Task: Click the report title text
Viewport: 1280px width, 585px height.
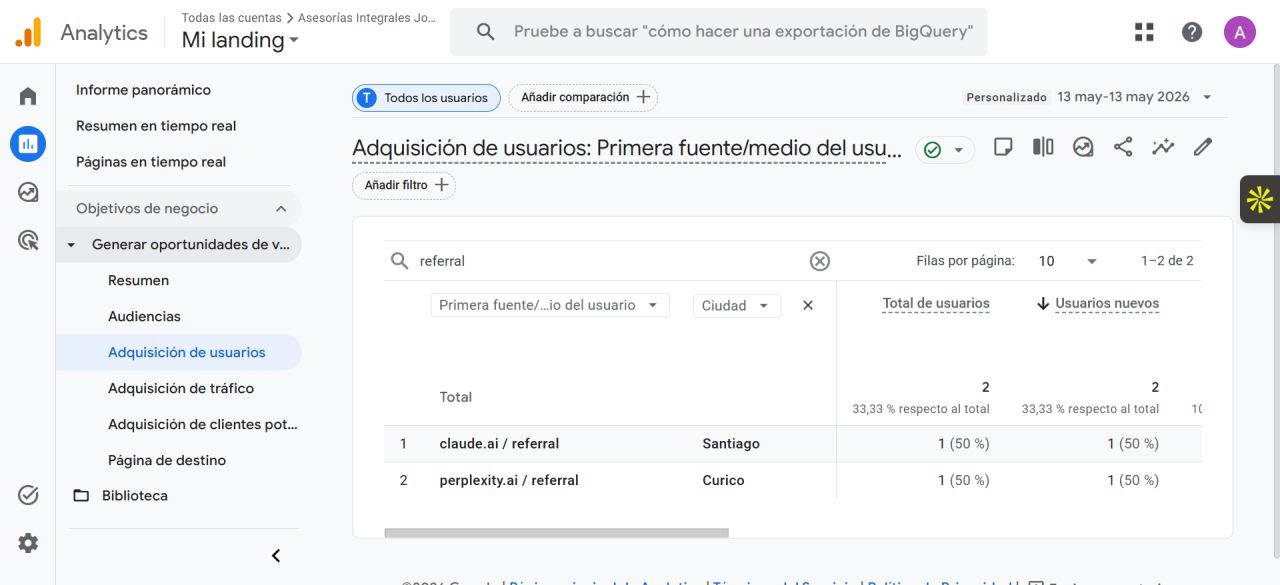Action: 627,149
